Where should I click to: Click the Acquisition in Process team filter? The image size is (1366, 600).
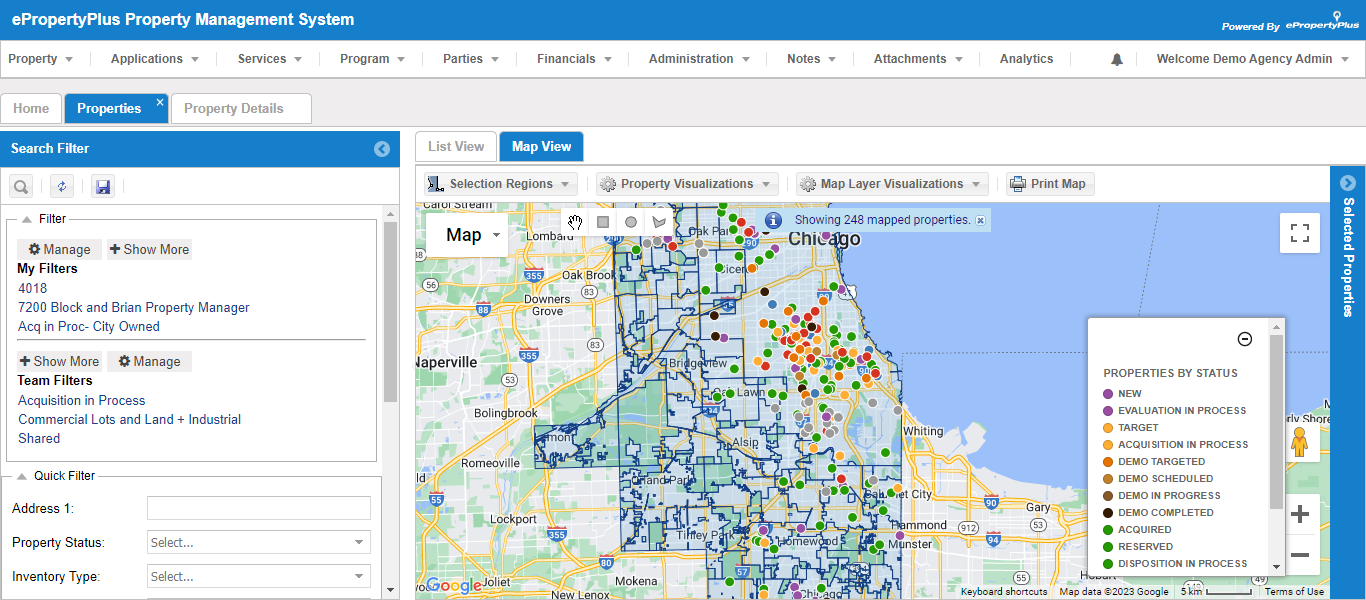[81, 399]
